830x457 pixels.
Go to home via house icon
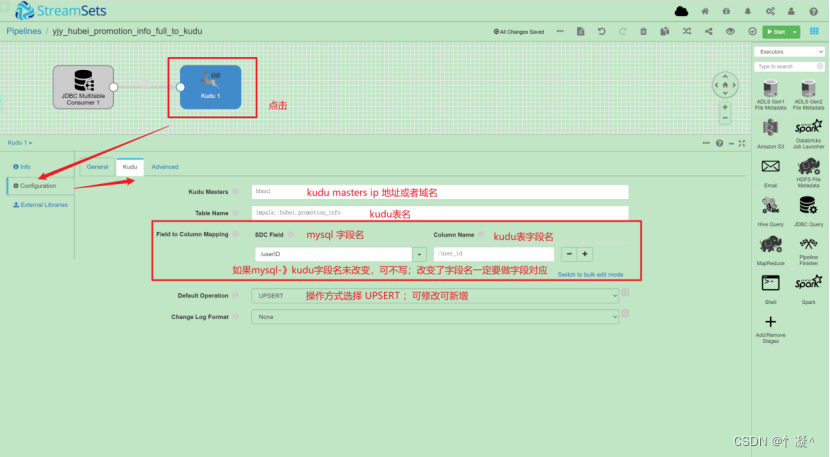click(x=705, y=11)
